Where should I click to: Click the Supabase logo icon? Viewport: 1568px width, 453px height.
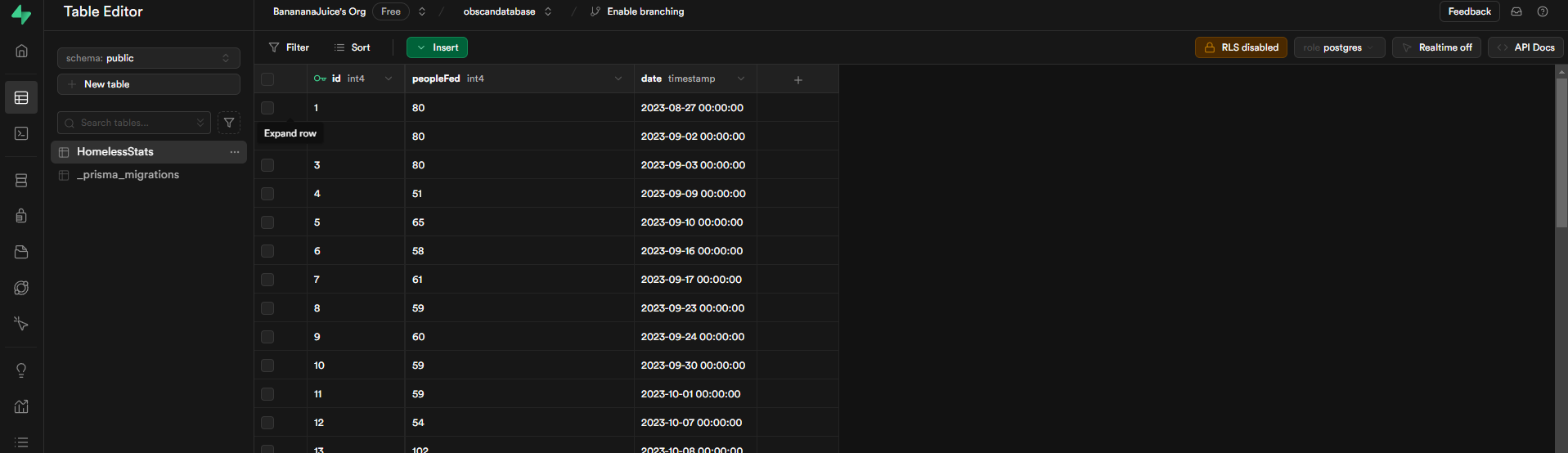[x=21, y=14]
